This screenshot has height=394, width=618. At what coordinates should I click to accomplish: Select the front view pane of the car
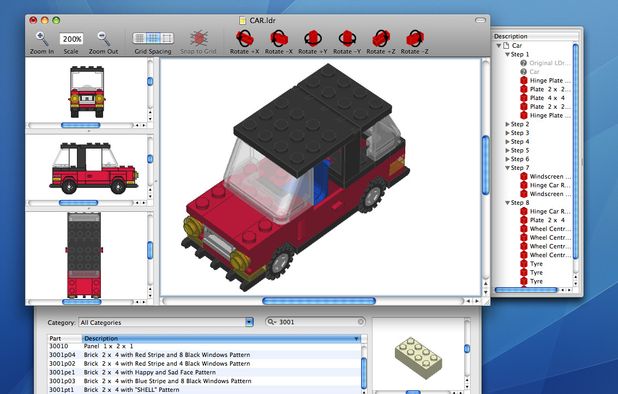[x=87, y=90]
